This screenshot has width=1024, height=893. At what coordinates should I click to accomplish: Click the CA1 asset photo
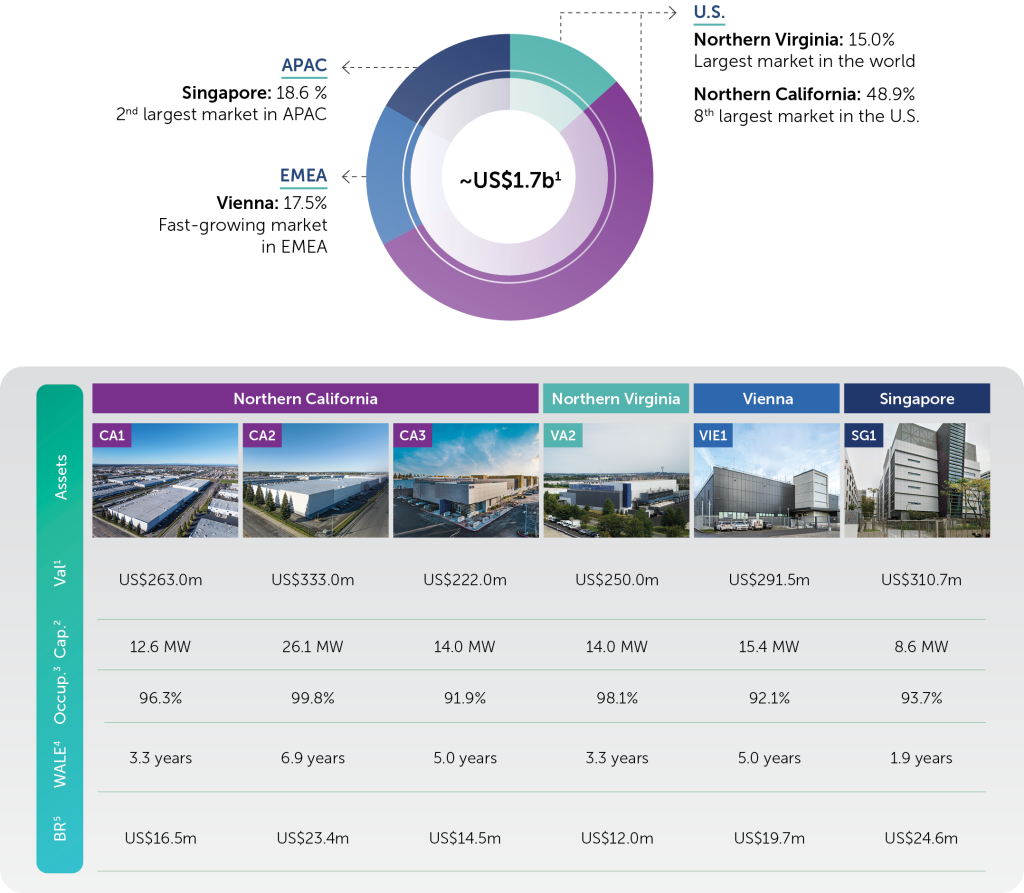[x=165, y=480]
